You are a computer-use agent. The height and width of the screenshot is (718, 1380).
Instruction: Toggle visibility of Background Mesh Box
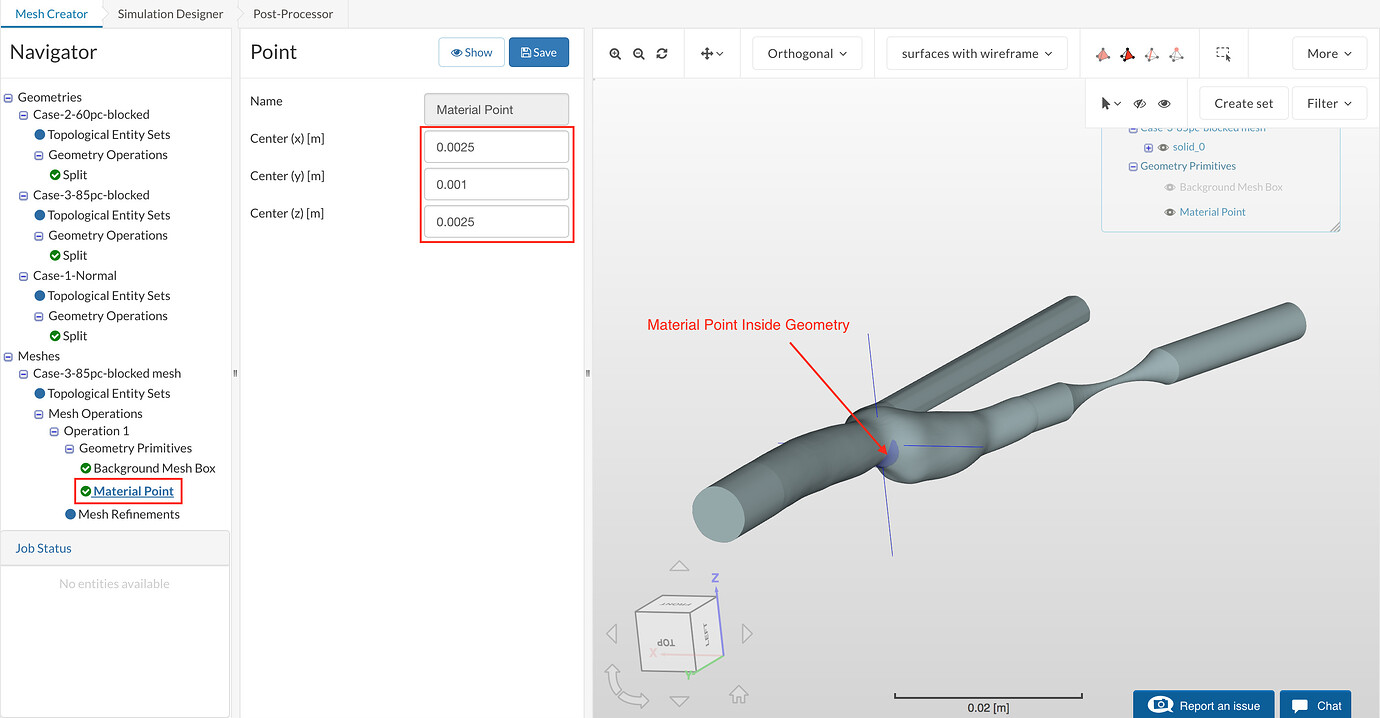1169,187
